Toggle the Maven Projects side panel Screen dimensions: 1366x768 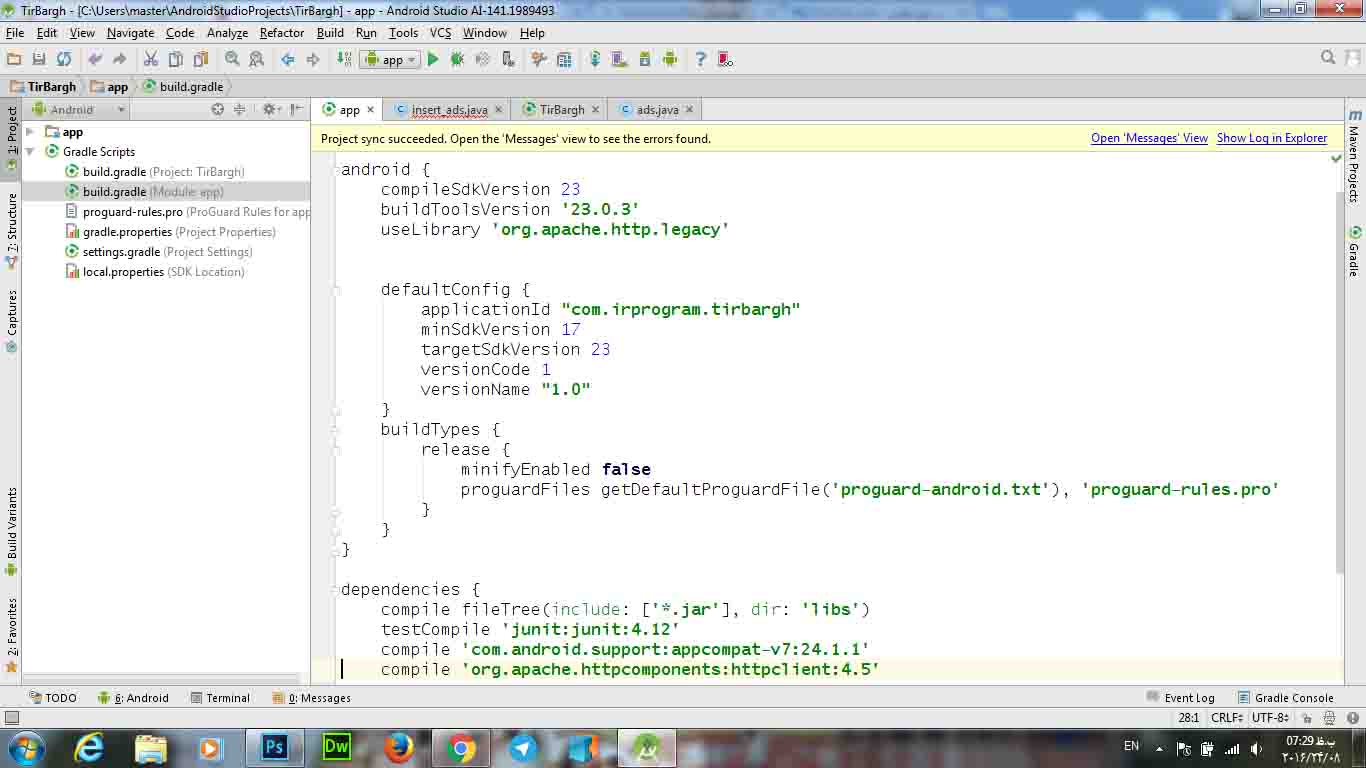point(1354,155)
